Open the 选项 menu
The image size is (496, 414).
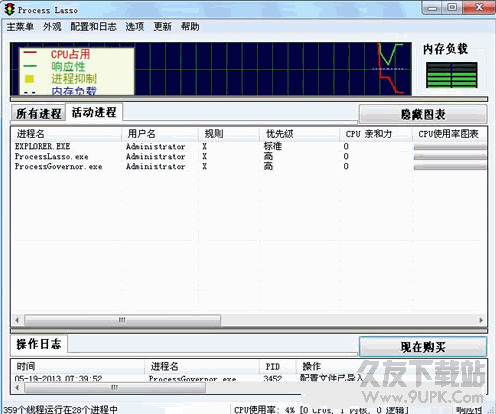[135, 27]
